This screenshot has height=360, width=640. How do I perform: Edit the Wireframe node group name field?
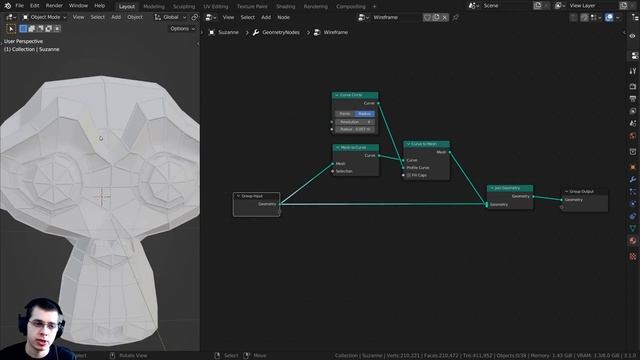point(396,17)
